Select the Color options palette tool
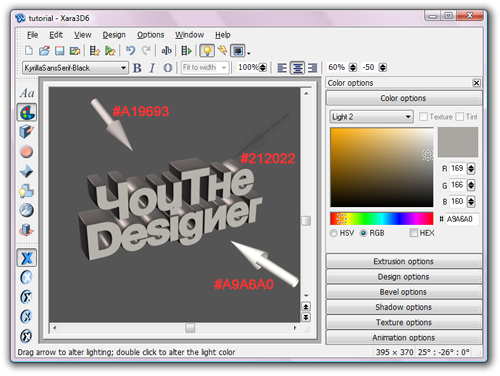This screenshot has height=376, width=500. [27, 113]
